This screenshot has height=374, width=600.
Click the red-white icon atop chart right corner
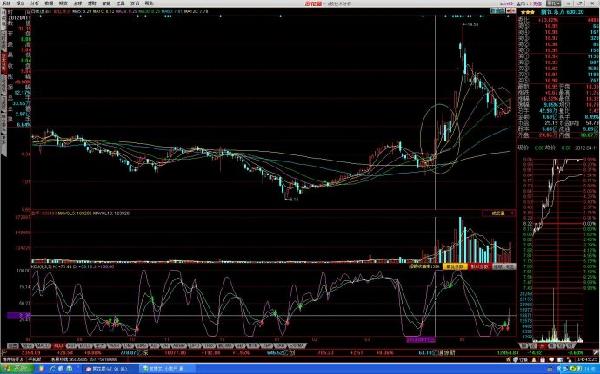[510, 11]
